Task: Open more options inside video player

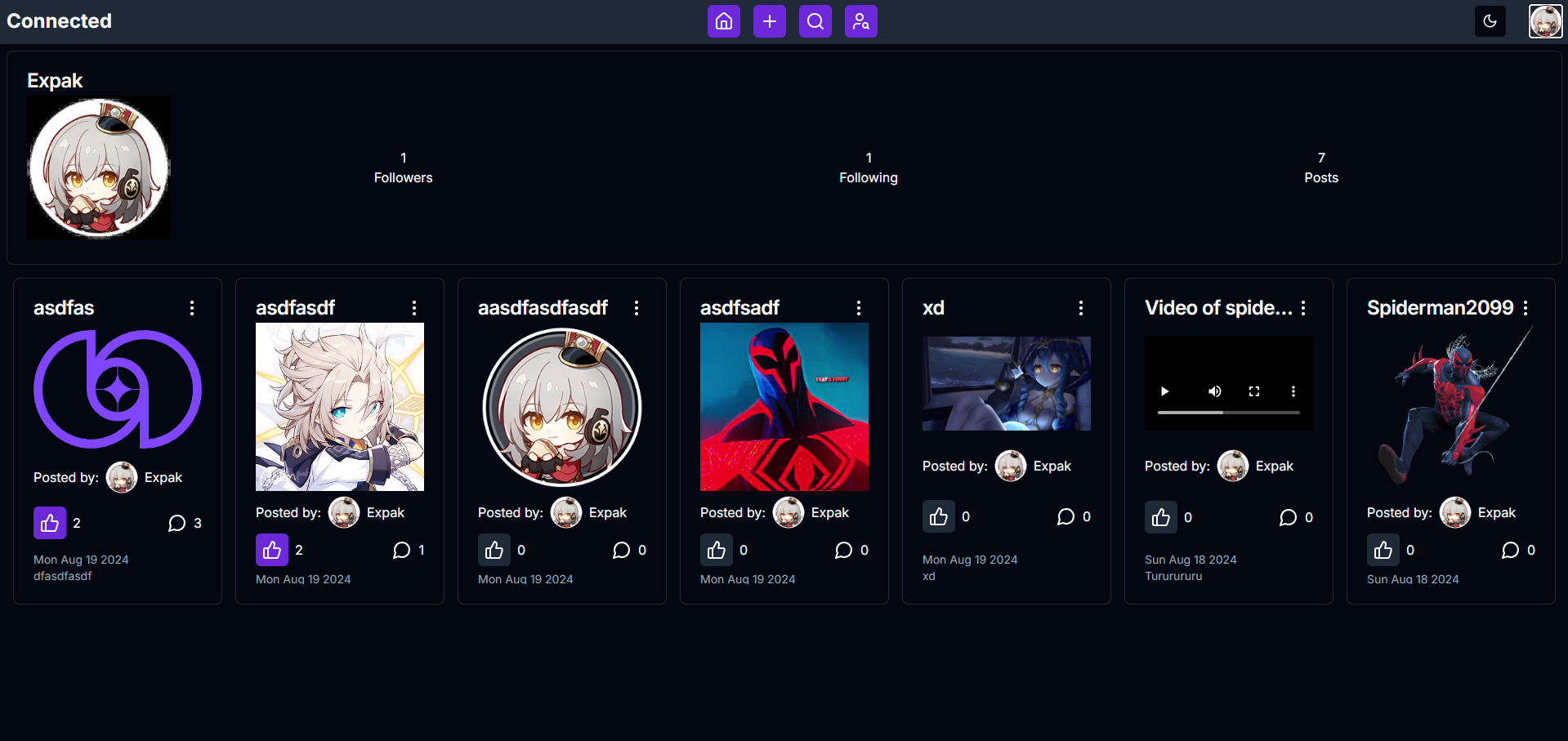Action: [x=1293, y=391]
